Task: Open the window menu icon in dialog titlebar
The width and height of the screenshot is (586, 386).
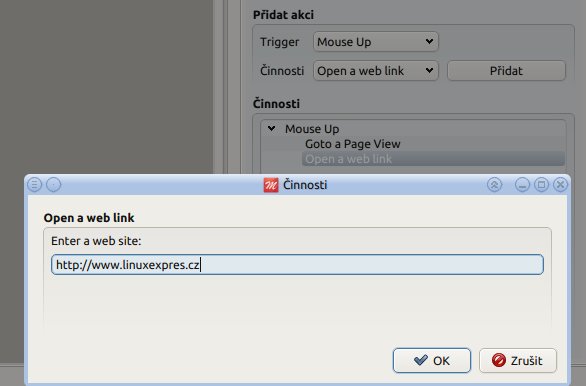Action: pyautogui.click(x=34, y=185)
